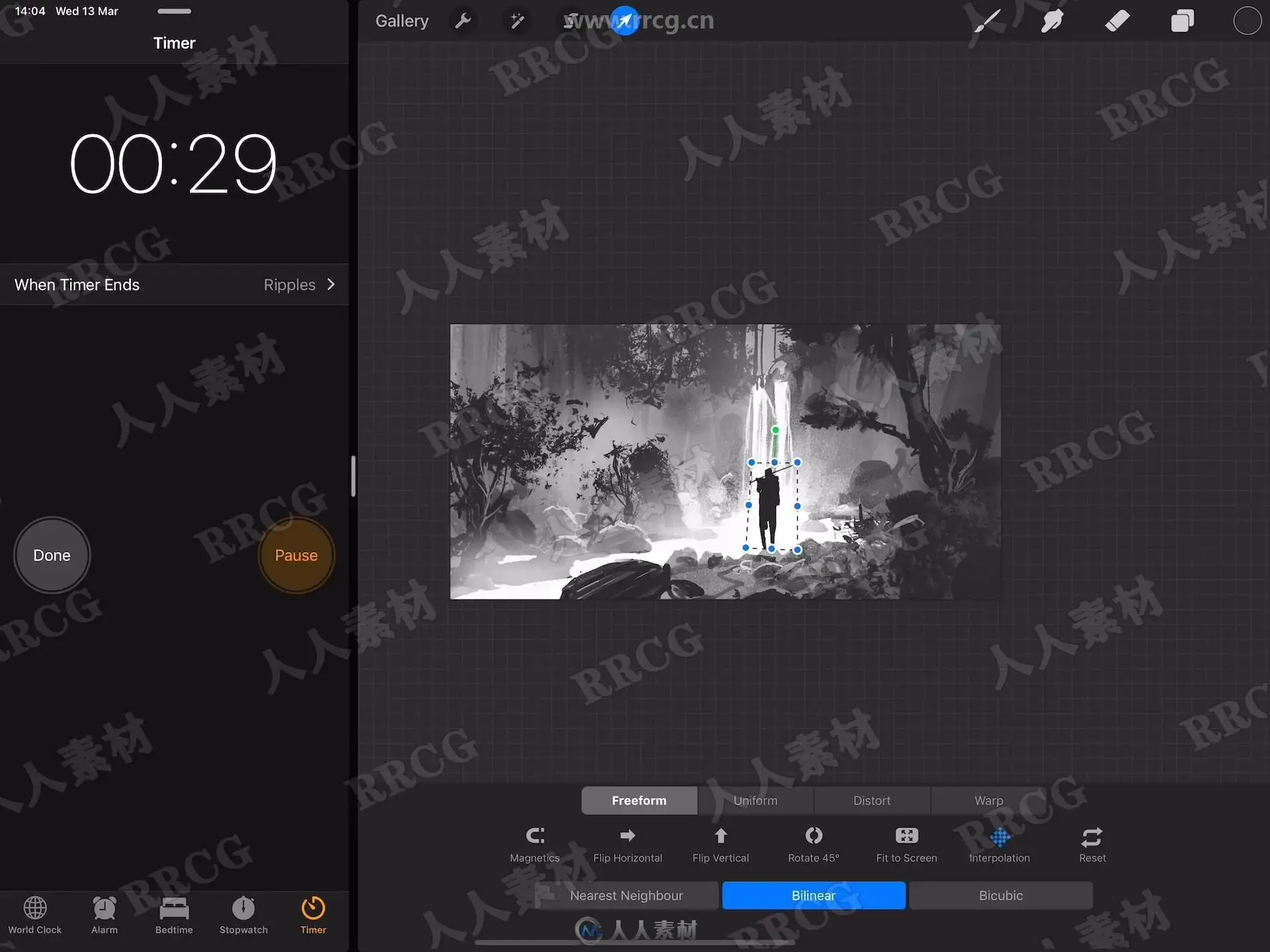Toggle Magnetics snapping
The width and height of the screenshot is (1270, 952).
point(534,836)
